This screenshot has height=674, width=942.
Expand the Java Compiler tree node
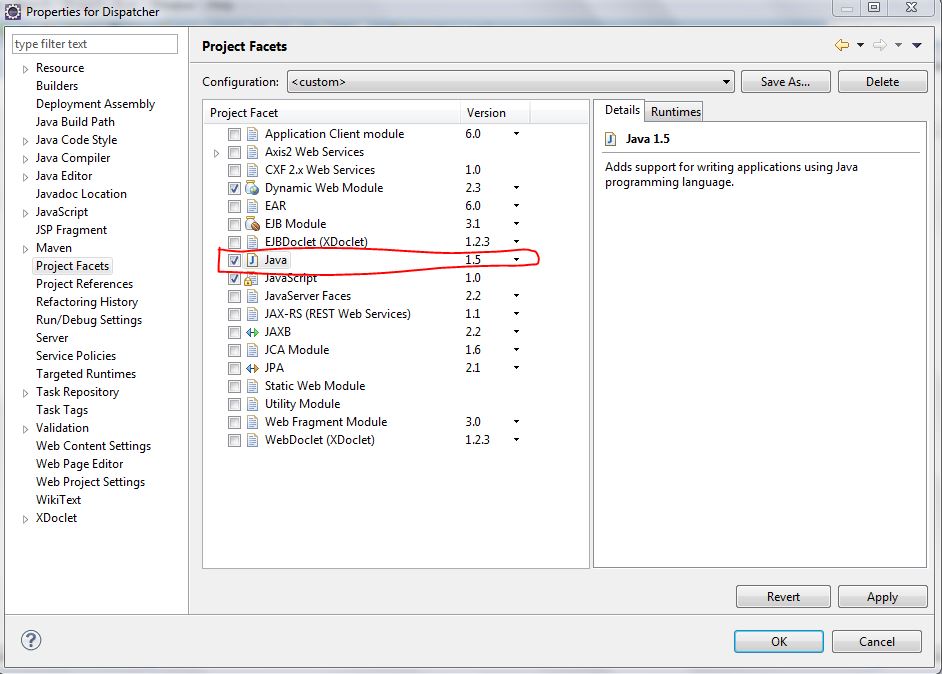pos(25,159)
